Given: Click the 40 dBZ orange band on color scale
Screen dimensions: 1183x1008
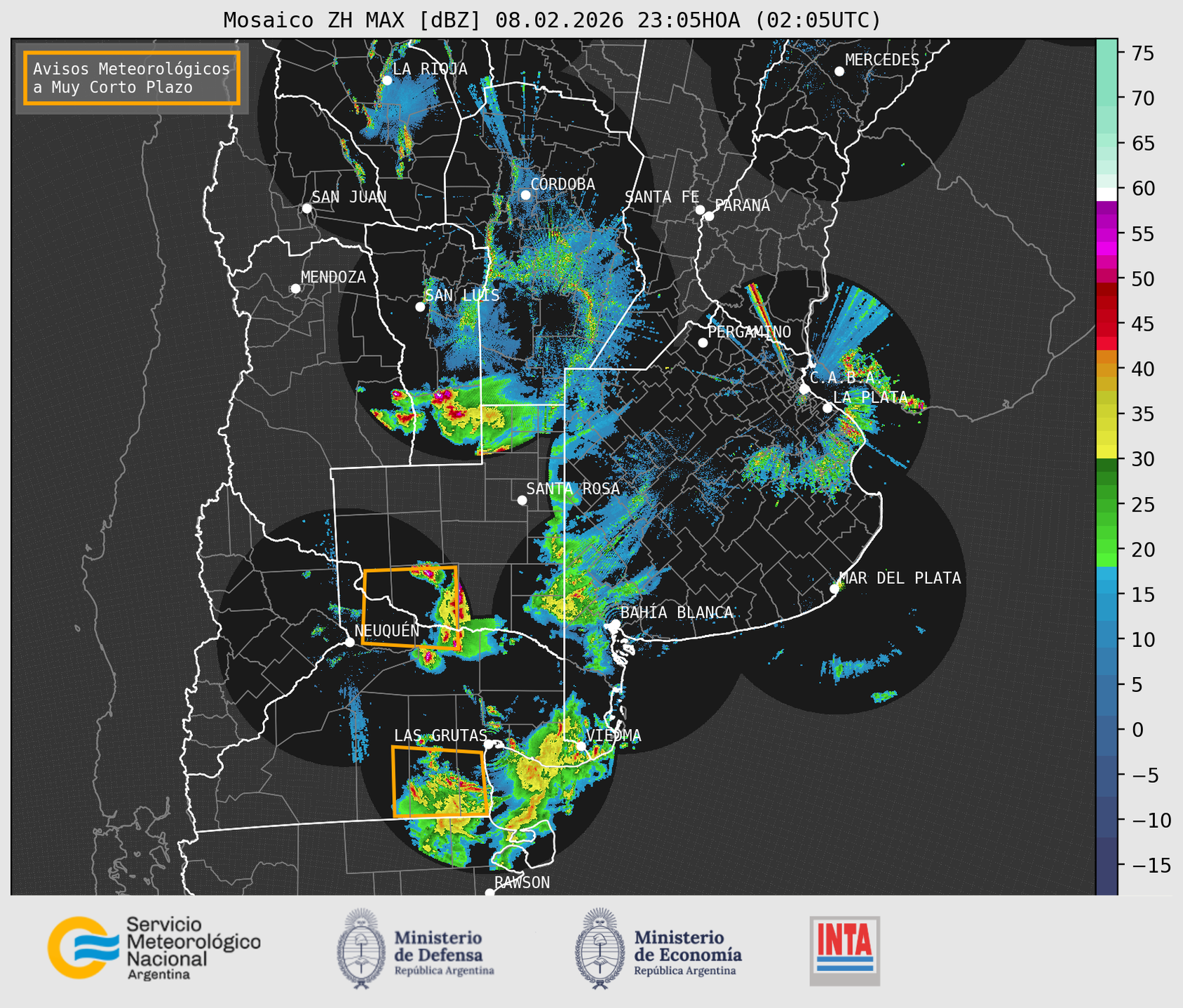Looking at the screenshot, I should [1107, 369].
